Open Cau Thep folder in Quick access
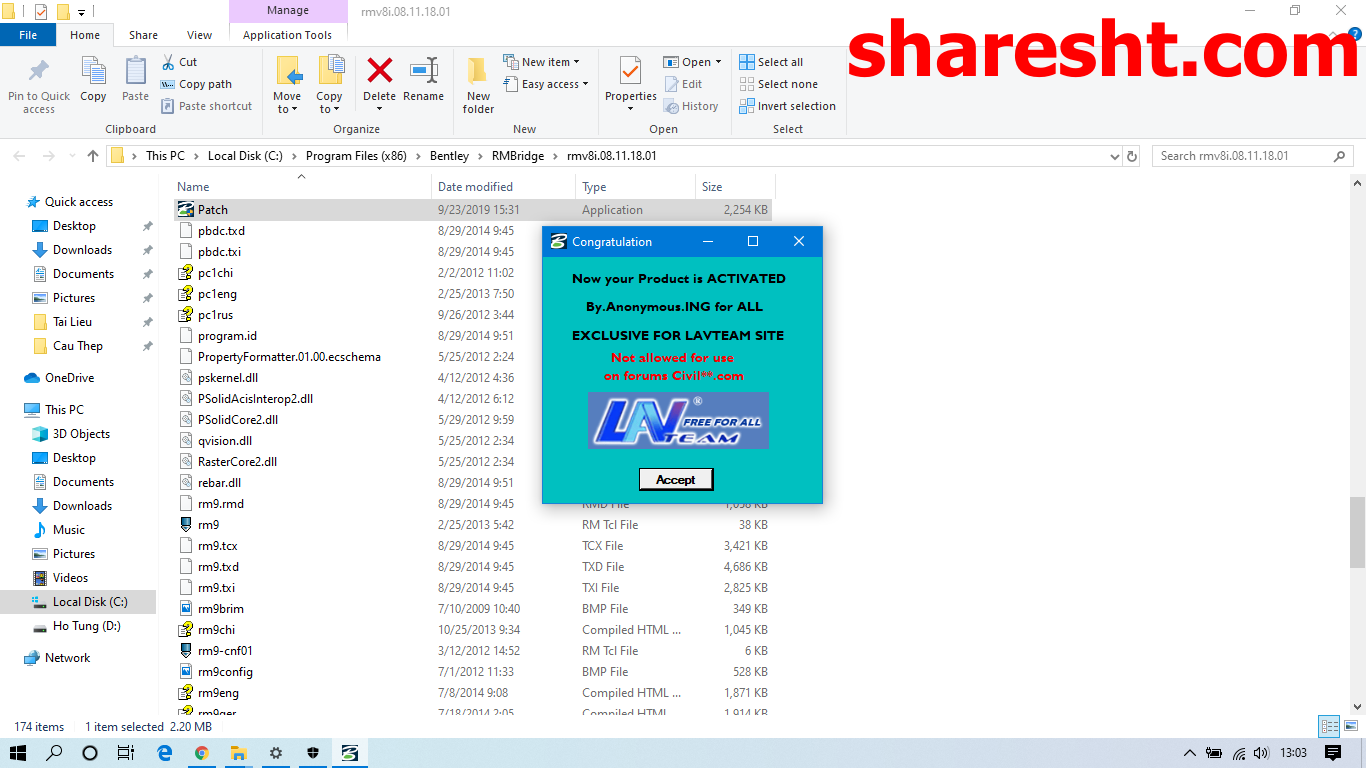 78,346
